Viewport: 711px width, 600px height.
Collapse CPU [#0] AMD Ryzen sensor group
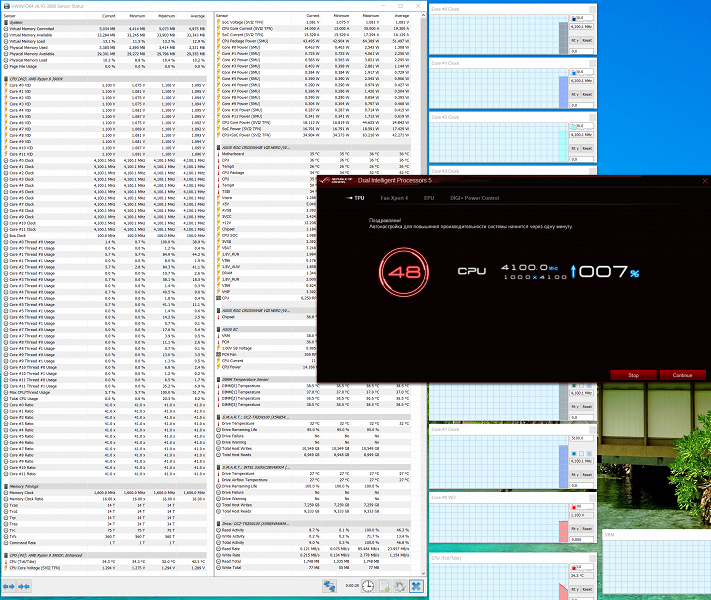105,79
